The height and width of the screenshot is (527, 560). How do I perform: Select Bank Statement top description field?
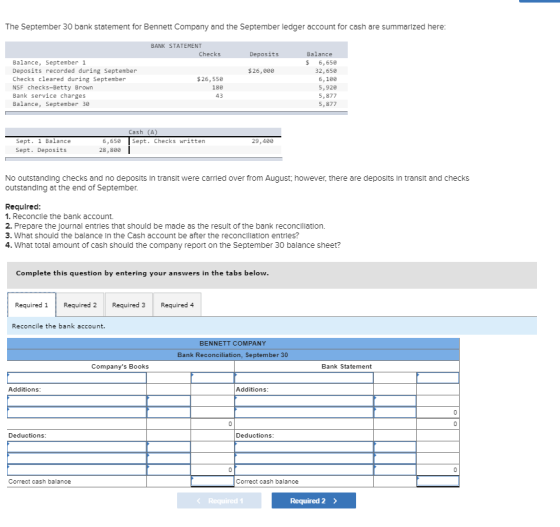tap(304, 378)
